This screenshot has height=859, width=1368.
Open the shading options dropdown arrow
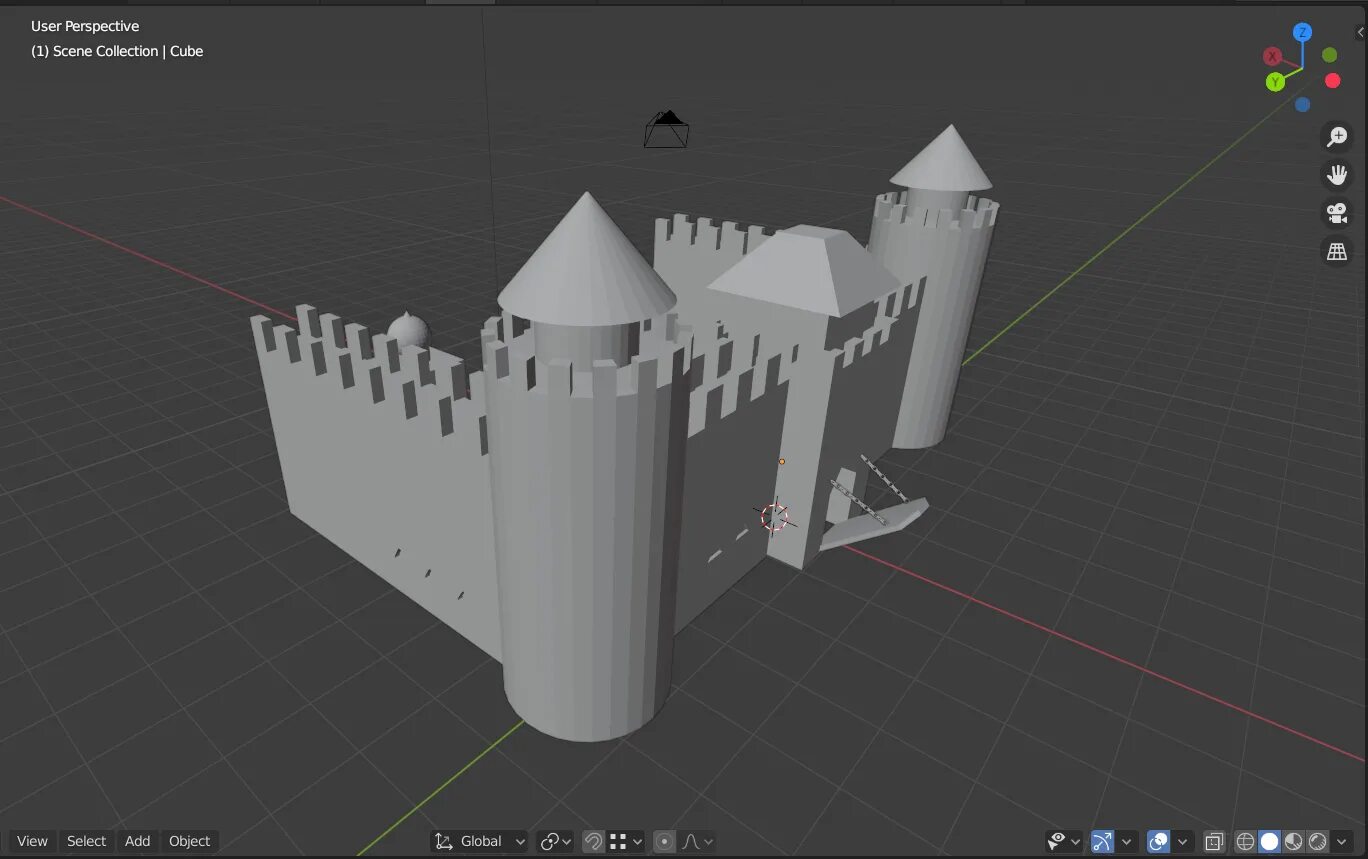coord(1342,841)
